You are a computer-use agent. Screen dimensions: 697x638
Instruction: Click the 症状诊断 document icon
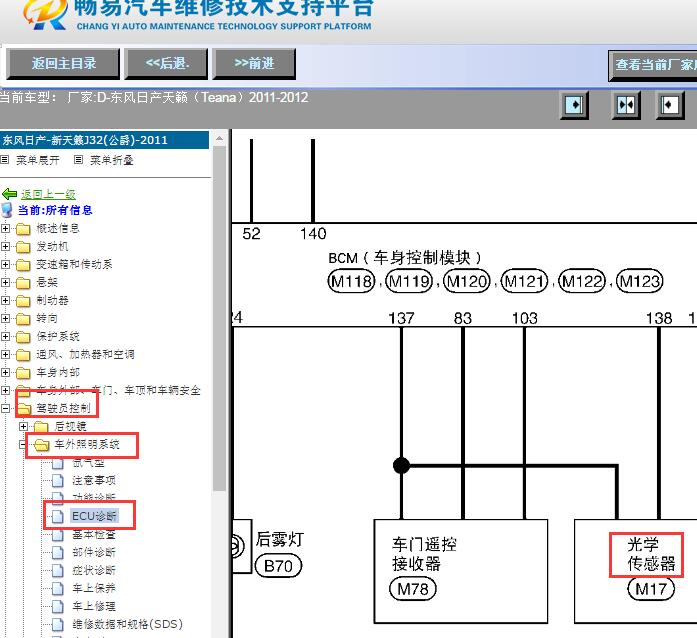[58, 570]
